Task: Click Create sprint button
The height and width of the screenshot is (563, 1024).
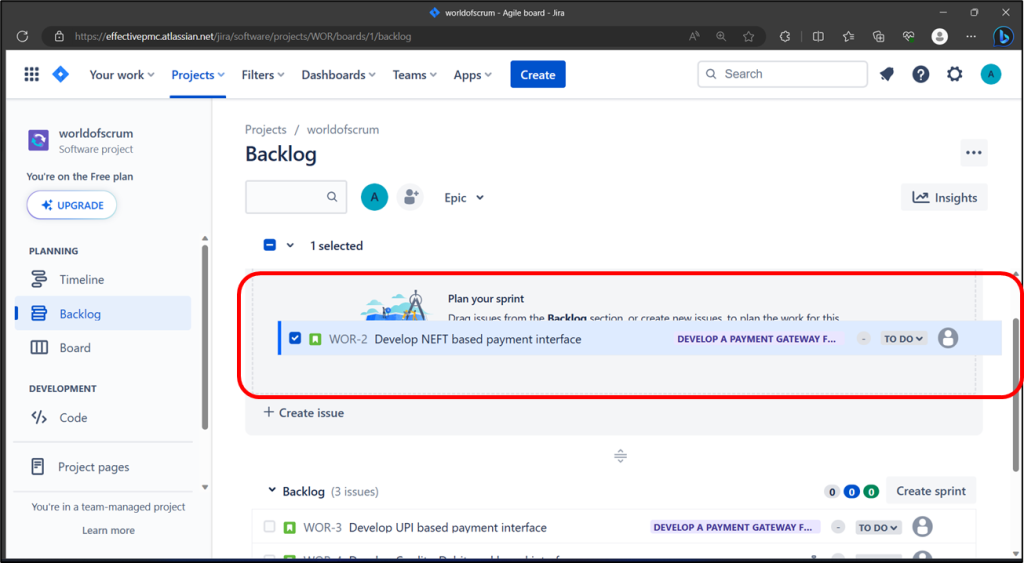Action: tap(931, 491)
